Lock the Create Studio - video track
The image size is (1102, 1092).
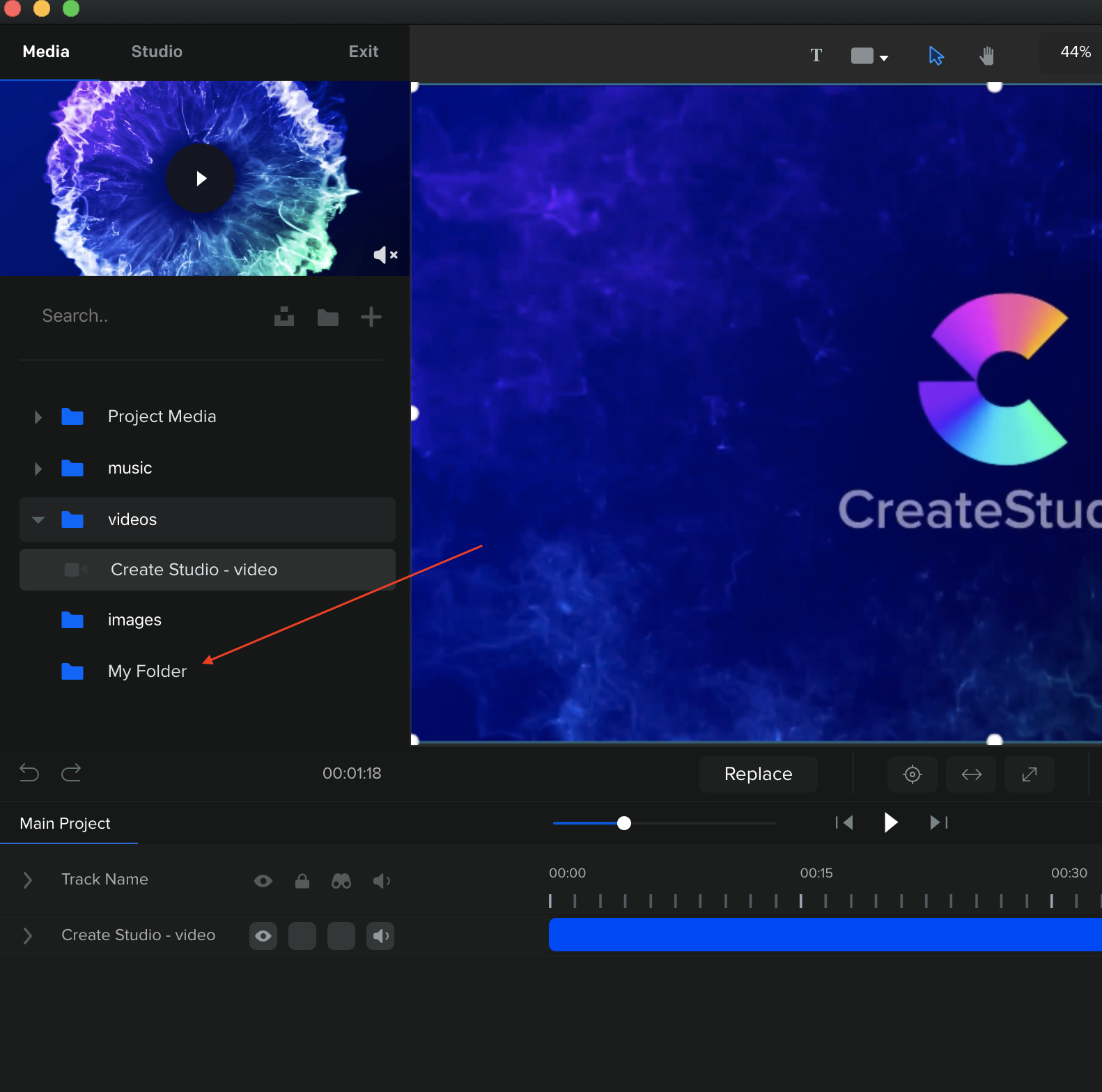(302, 936)
